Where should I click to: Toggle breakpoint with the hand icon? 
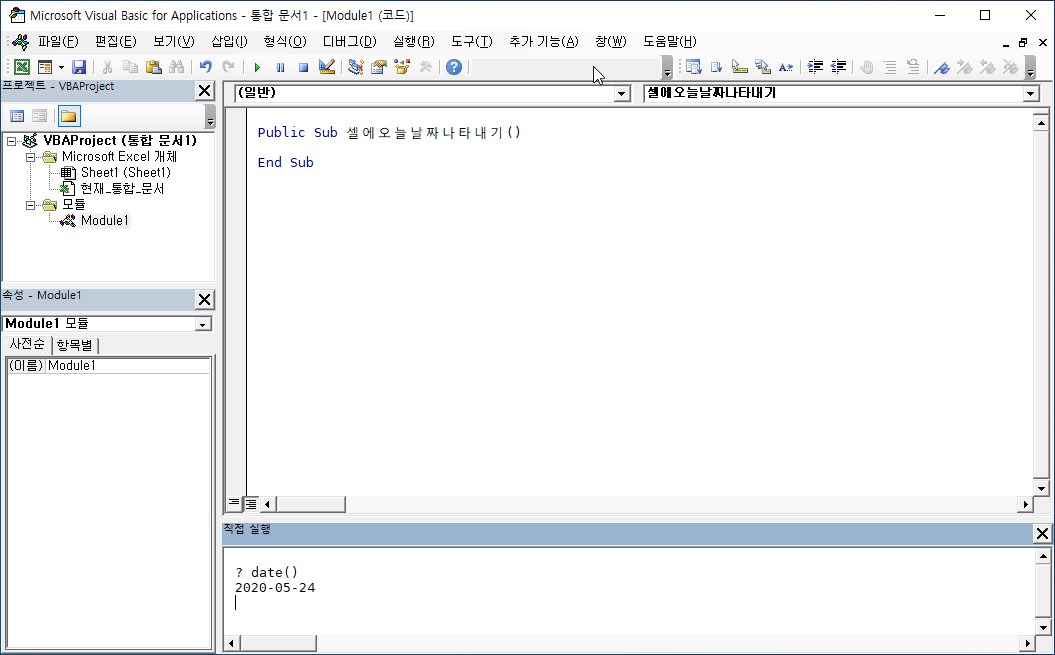[x=867, y=67]
